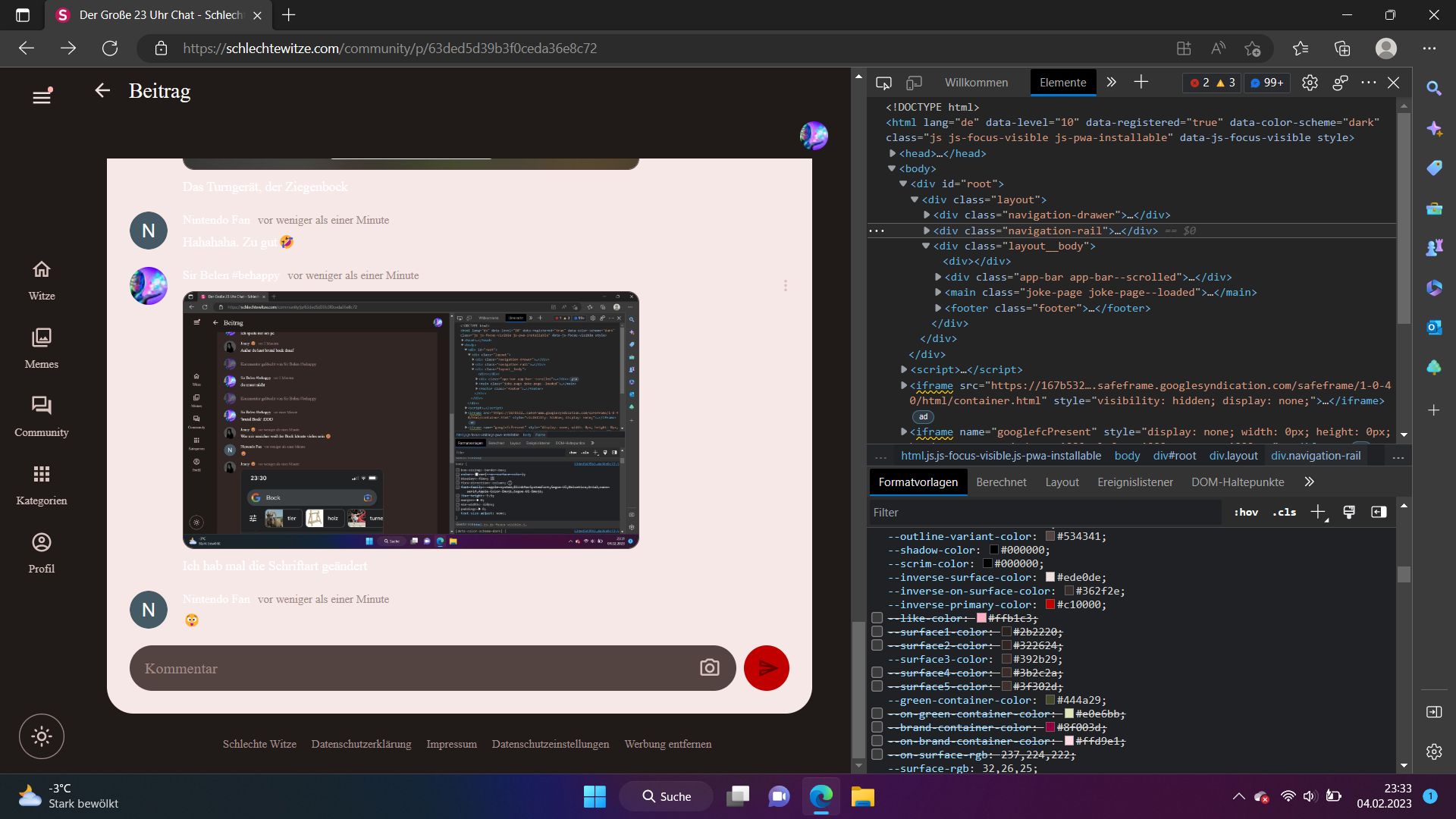Expand the footer element node
The image size is (1456, 819).
click(938, 308)
